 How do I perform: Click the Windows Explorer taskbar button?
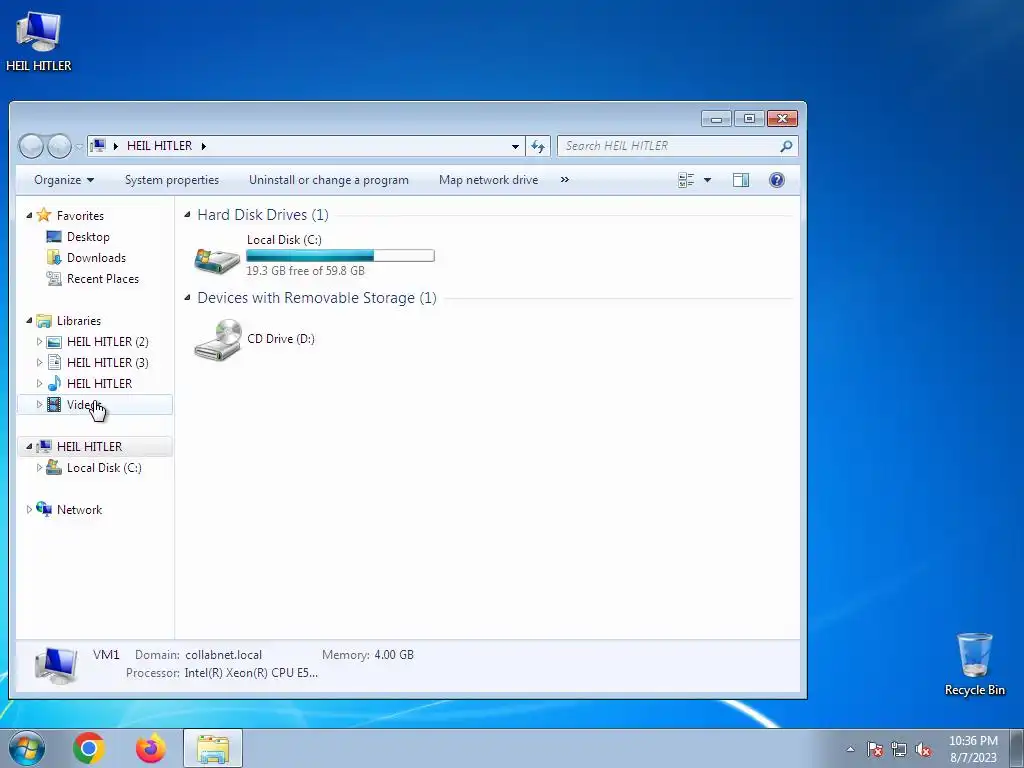coord(213,748)
